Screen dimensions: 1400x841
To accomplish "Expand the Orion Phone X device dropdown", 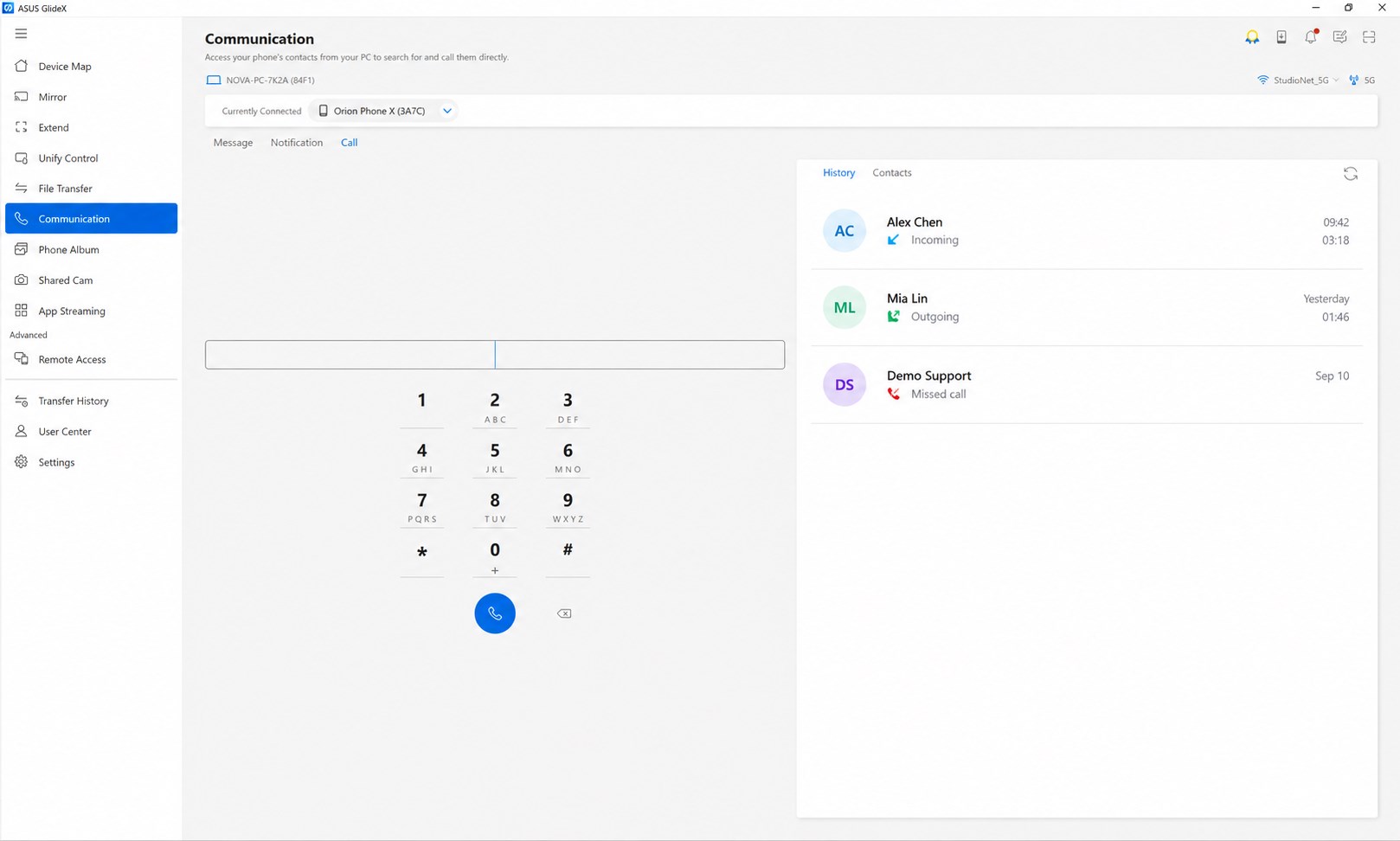I will (447, 111).
